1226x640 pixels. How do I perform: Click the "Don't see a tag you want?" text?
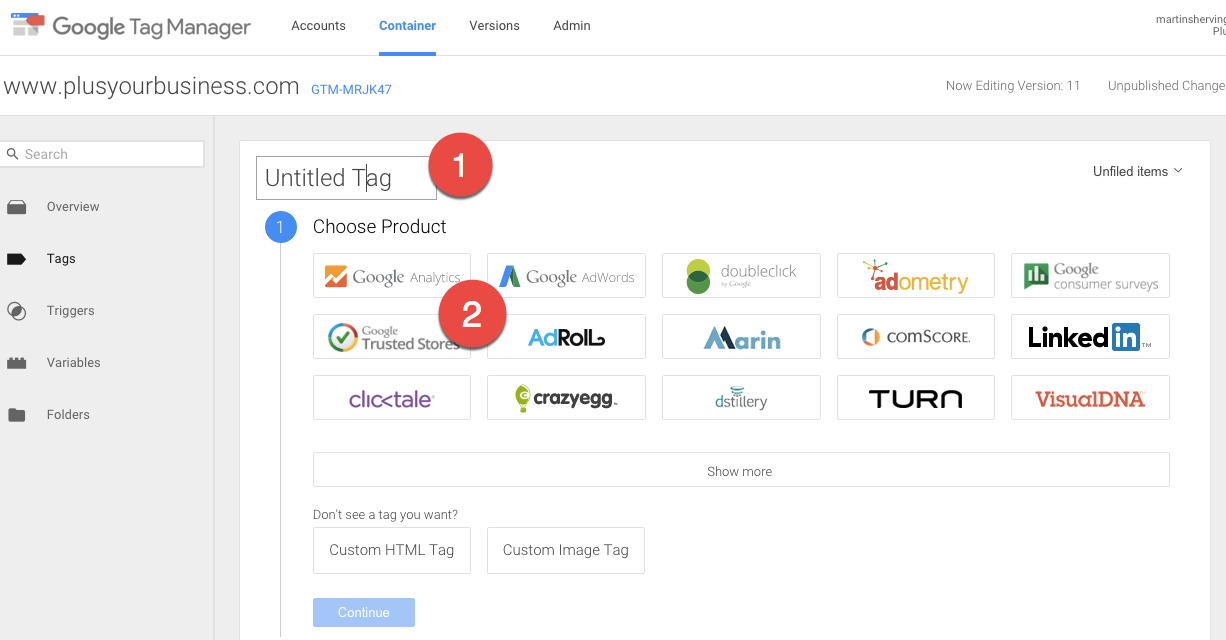click(385, 515)
